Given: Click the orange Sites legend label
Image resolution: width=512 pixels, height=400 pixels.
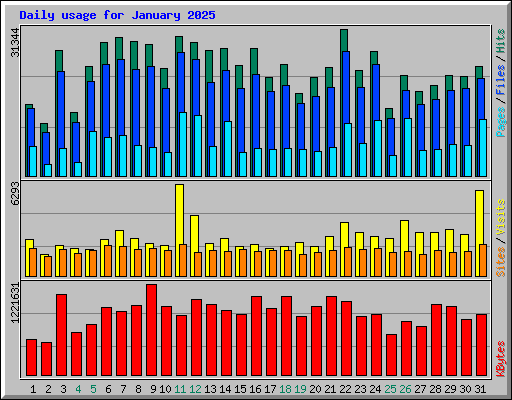Looking at the screenshot, I should pos(501,262).
